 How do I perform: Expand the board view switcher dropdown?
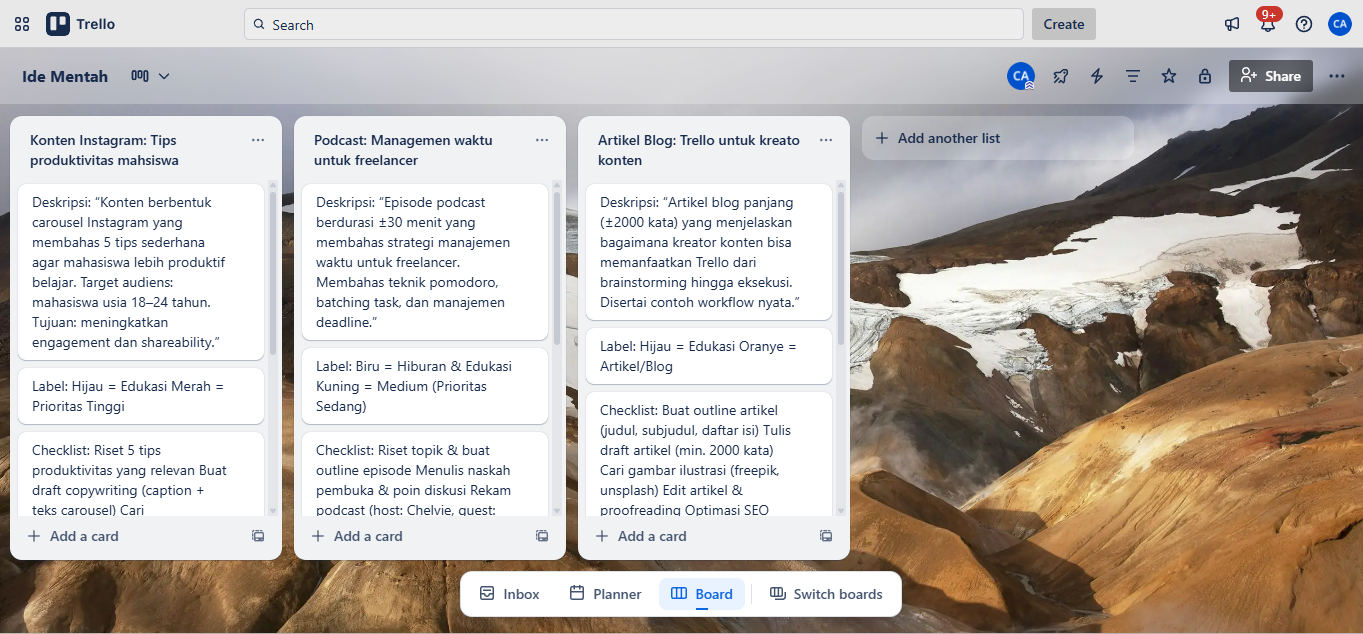click(150, 76)
